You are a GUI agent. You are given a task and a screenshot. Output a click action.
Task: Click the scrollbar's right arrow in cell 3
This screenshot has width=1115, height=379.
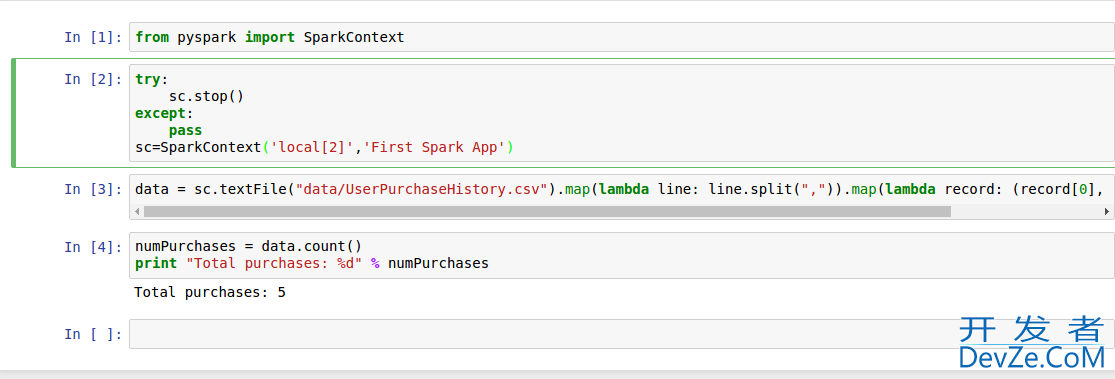1106,211
